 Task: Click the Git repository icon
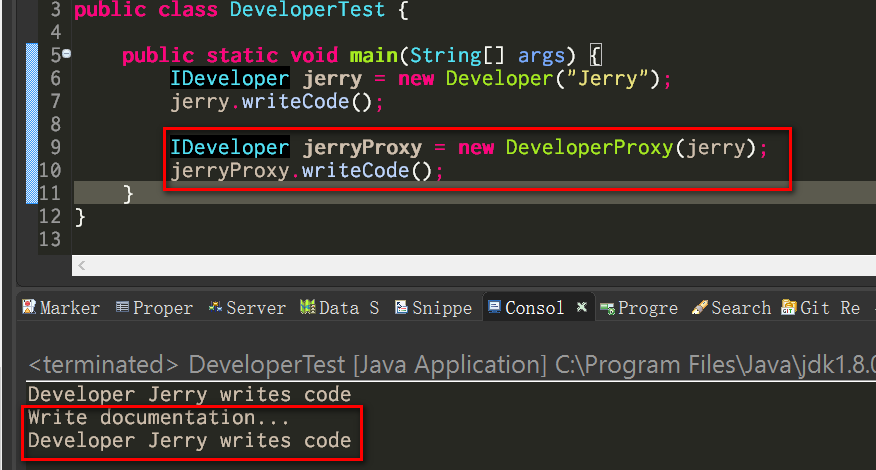coord(789,307)
